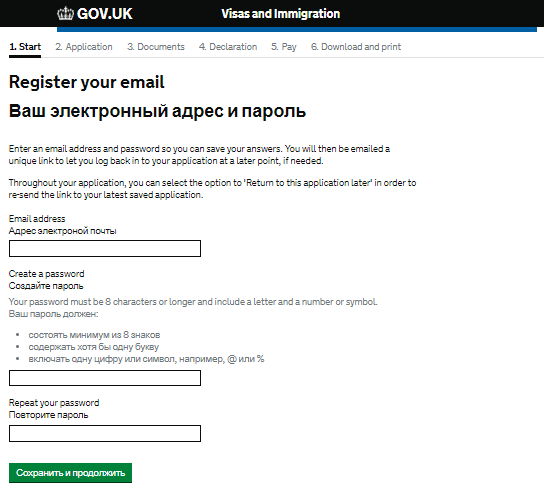Select '6. Download and print' step
The width and height of the screenshot is (544, 489).
click(356, 47)
